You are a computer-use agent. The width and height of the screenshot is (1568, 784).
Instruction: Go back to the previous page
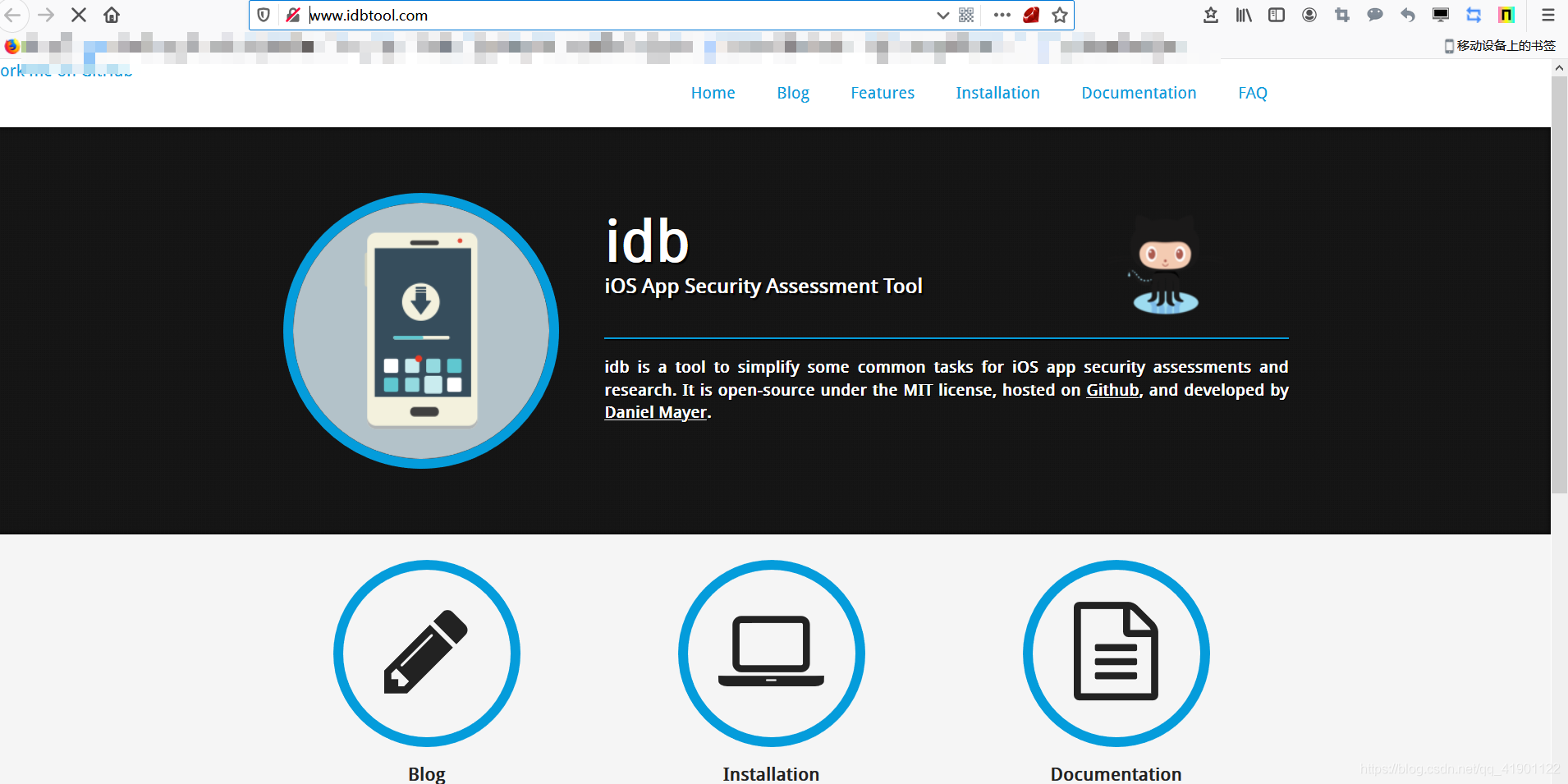coord(12,15)
